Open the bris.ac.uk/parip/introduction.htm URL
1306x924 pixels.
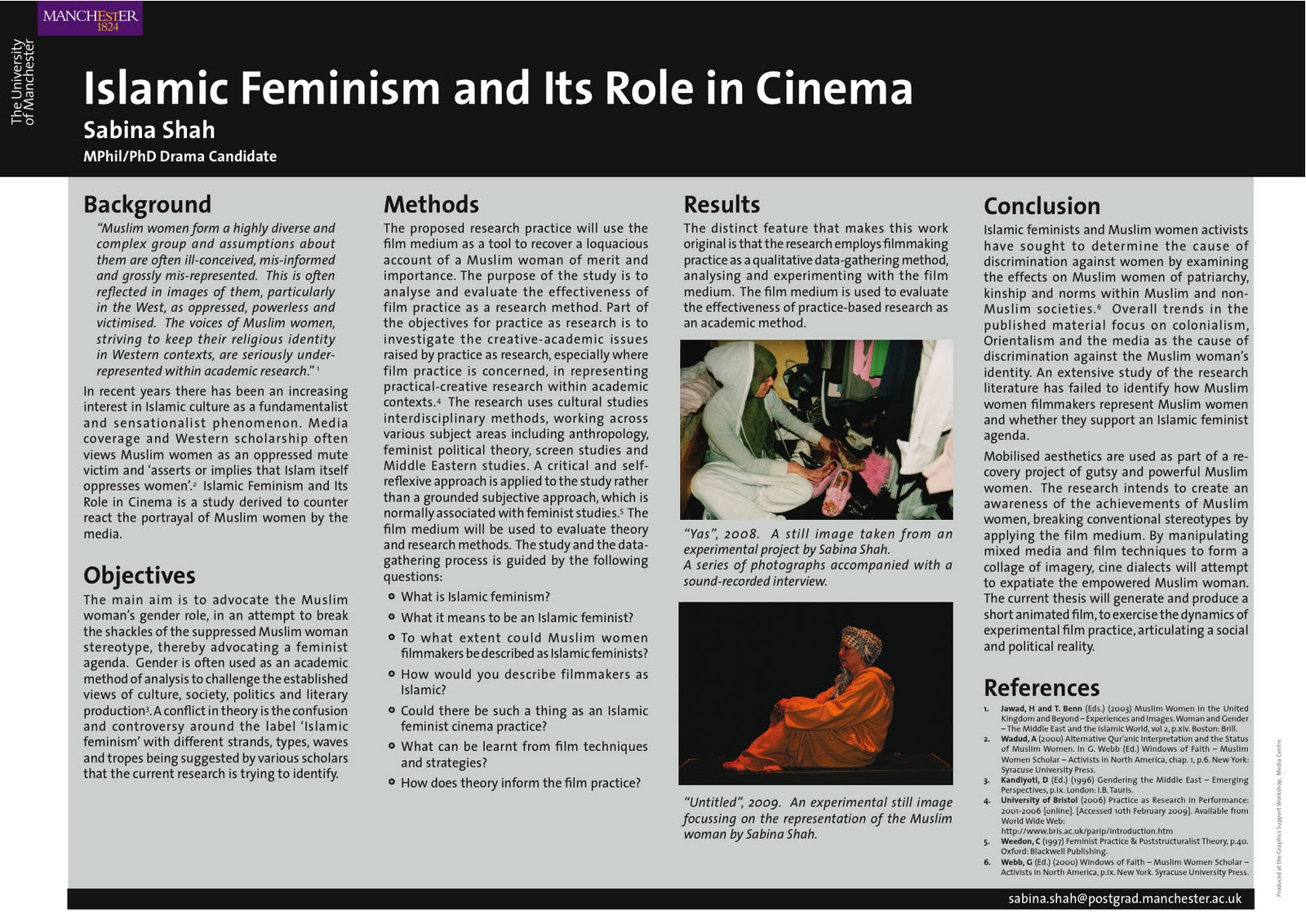click(1086, 831)
